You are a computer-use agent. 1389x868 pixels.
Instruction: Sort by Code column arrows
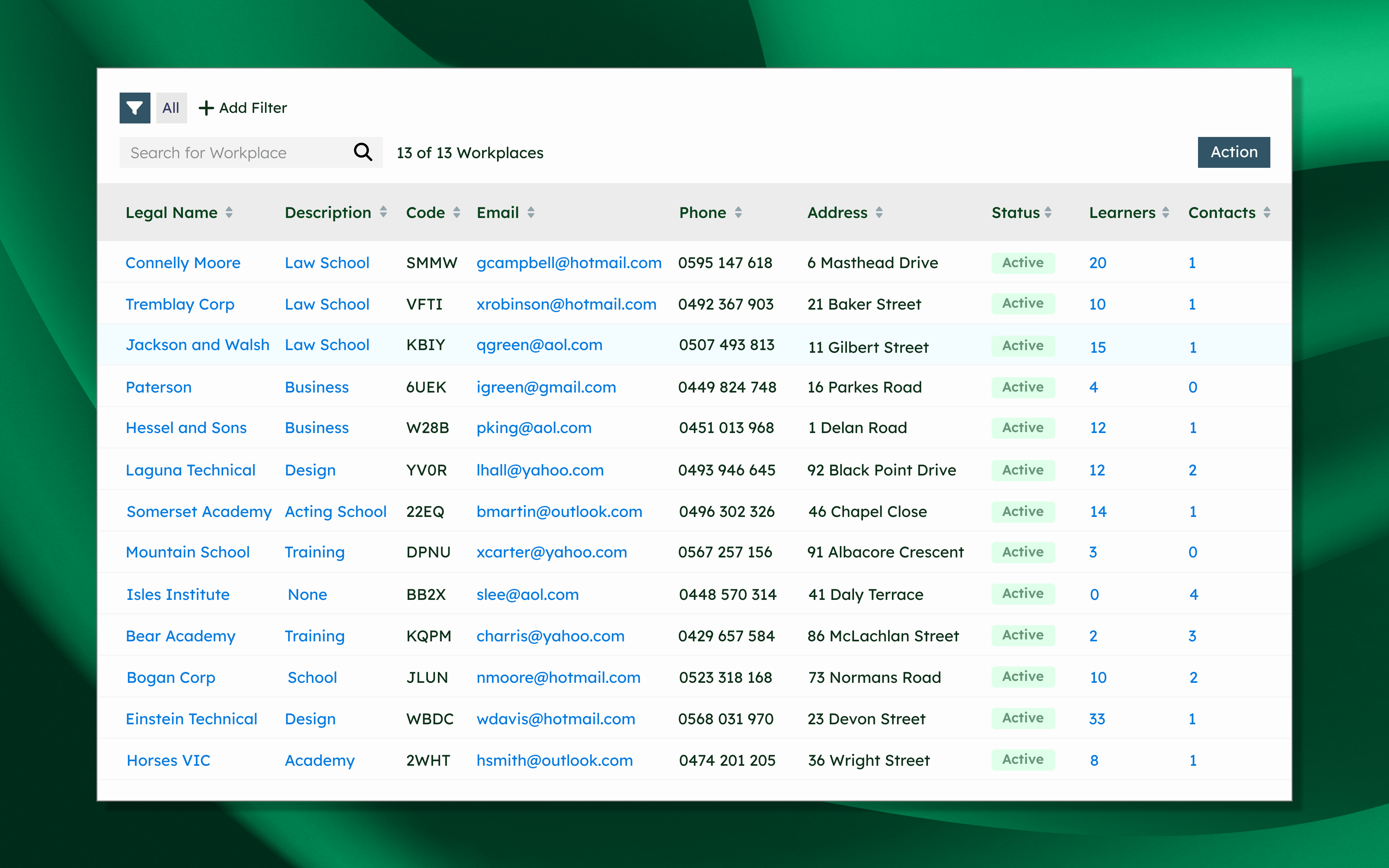pos(457,212)
